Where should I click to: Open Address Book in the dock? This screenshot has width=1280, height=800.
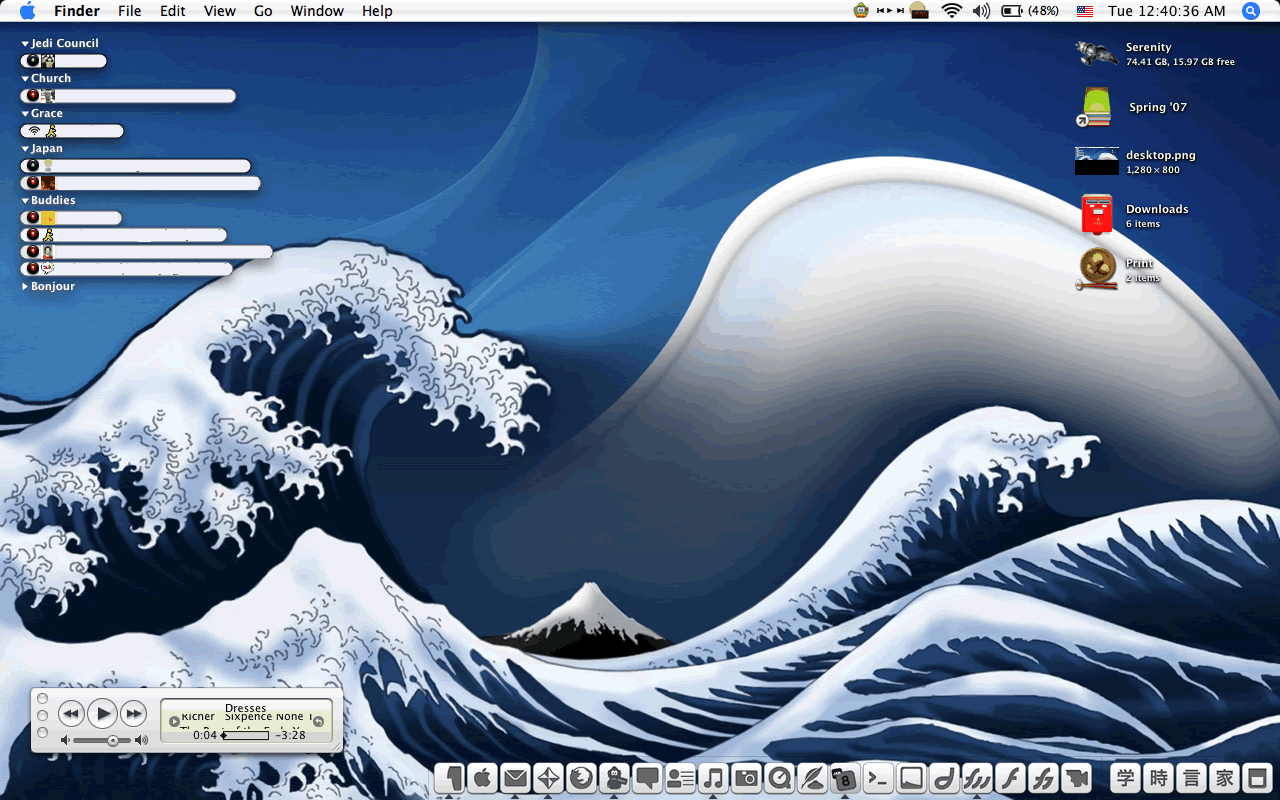(680, 777)
